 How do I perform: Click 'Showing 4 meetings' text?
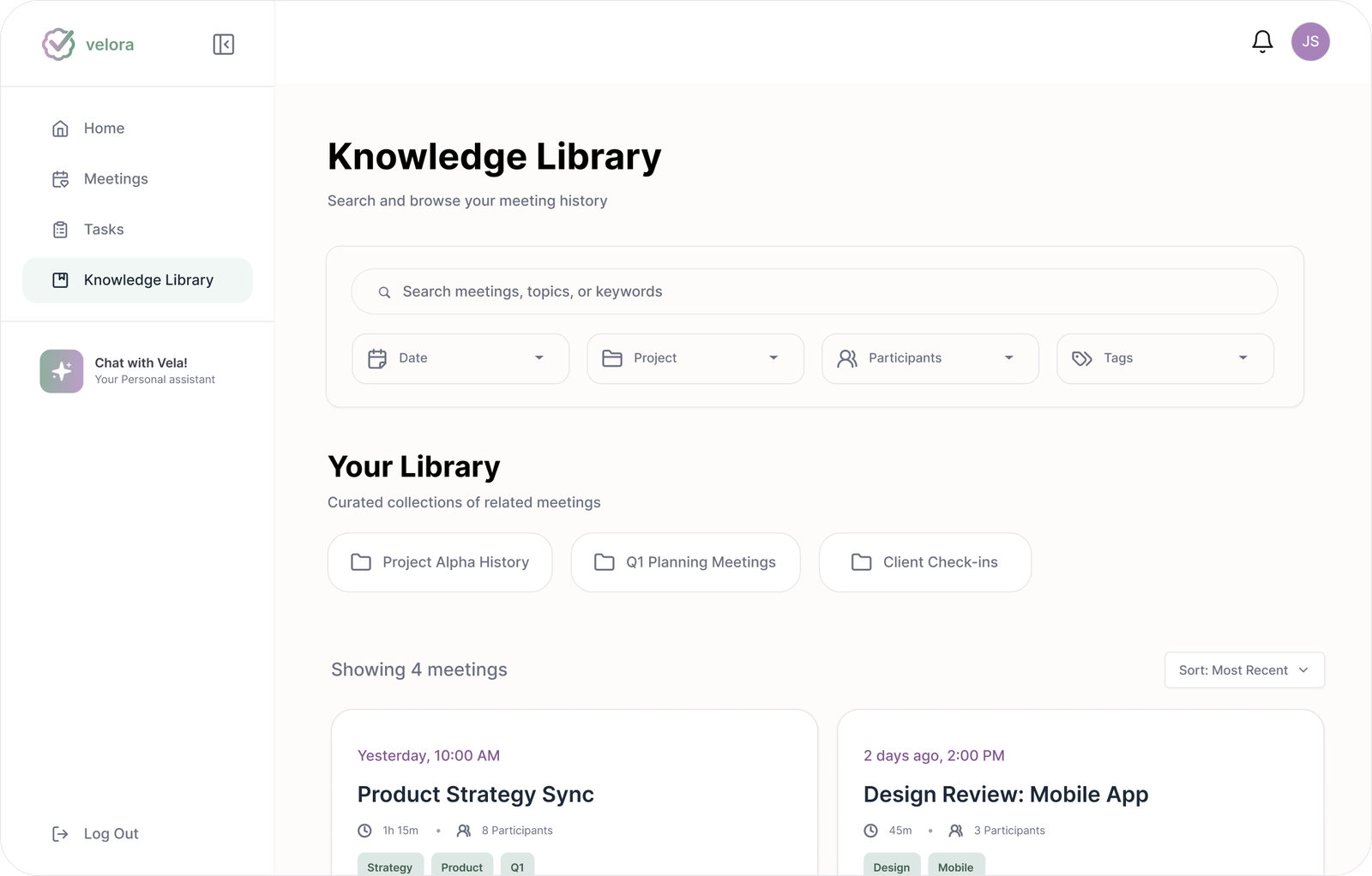(x=419, y=670)
